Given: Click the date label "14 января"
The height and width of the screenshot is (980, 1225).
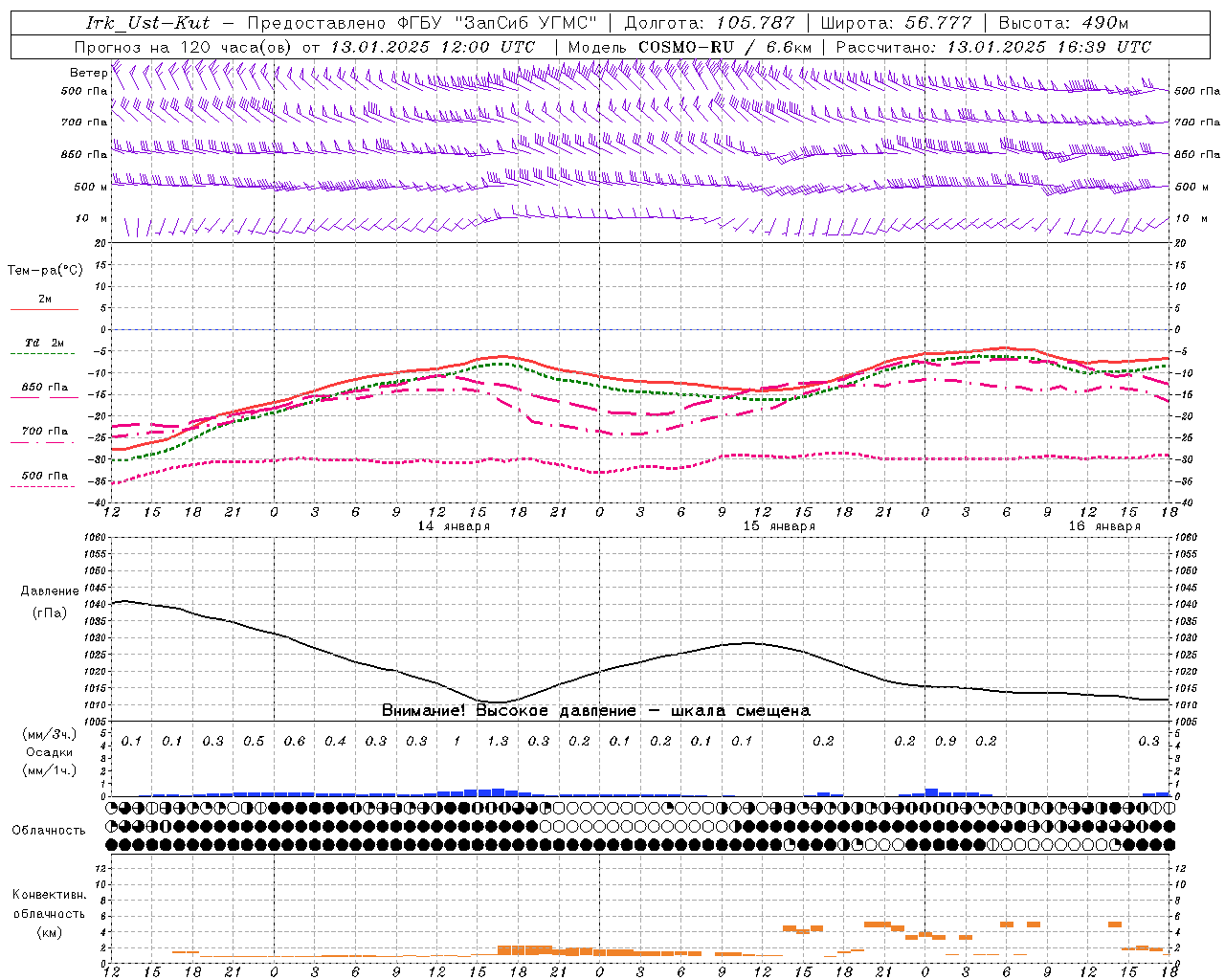Looking at the screenshot, I should click(x=455, y=526).
